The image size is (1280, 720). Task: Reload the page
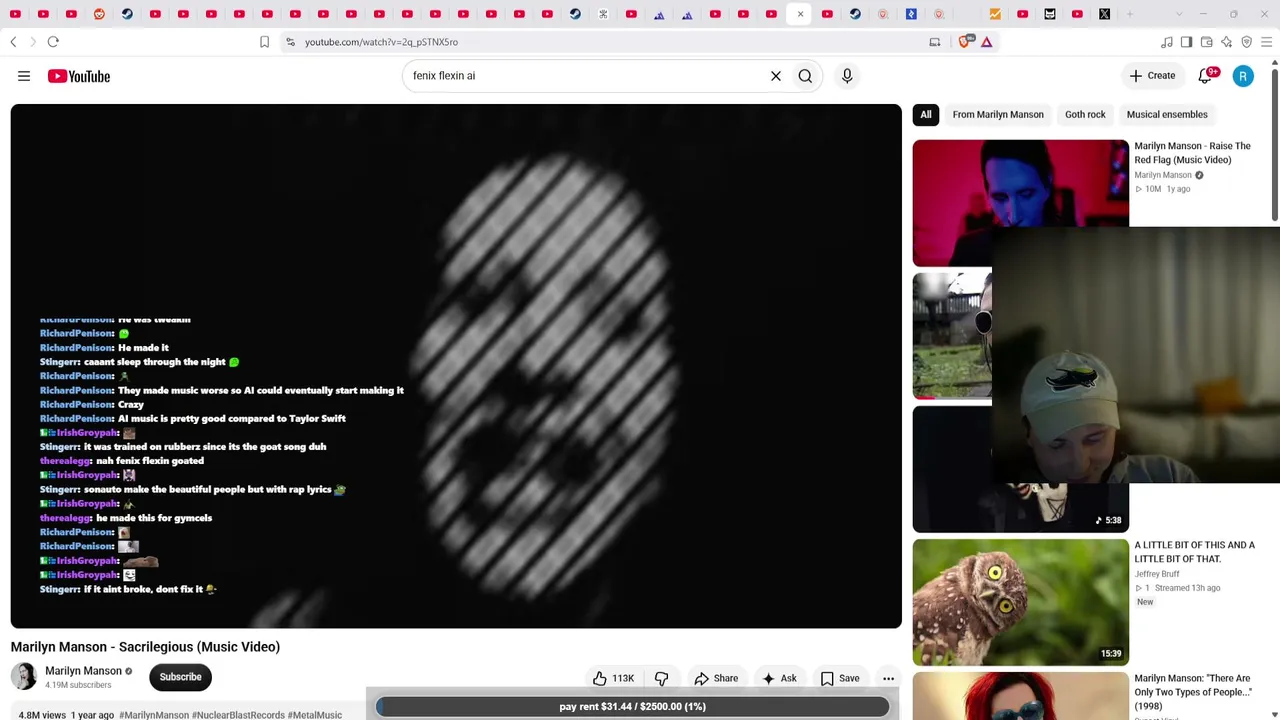(53, 42)
